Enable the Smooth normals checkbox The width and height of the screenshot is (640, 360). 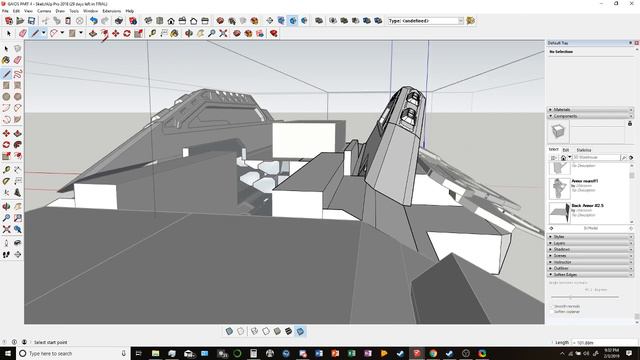click(x=552, y=306)
